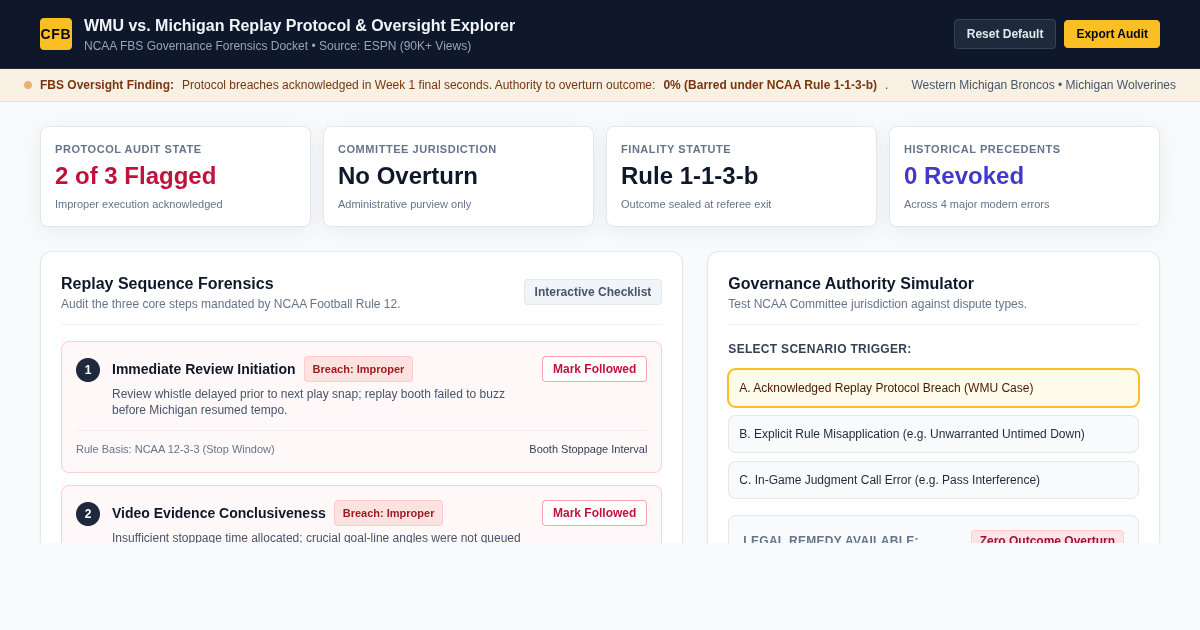The height and width of the screenshot is (630, 1200).
Task: Mark Immediate Review Initiation step as followed
Action: (594, 369)
